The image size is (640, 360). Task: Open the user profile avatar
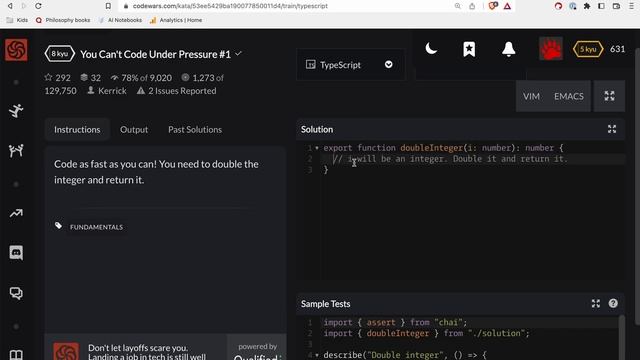point(551,49)
